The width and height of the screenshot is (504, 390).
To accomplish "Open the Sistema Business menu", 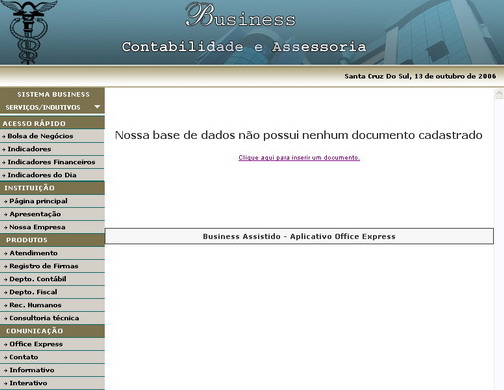I will tap(53, 95).
